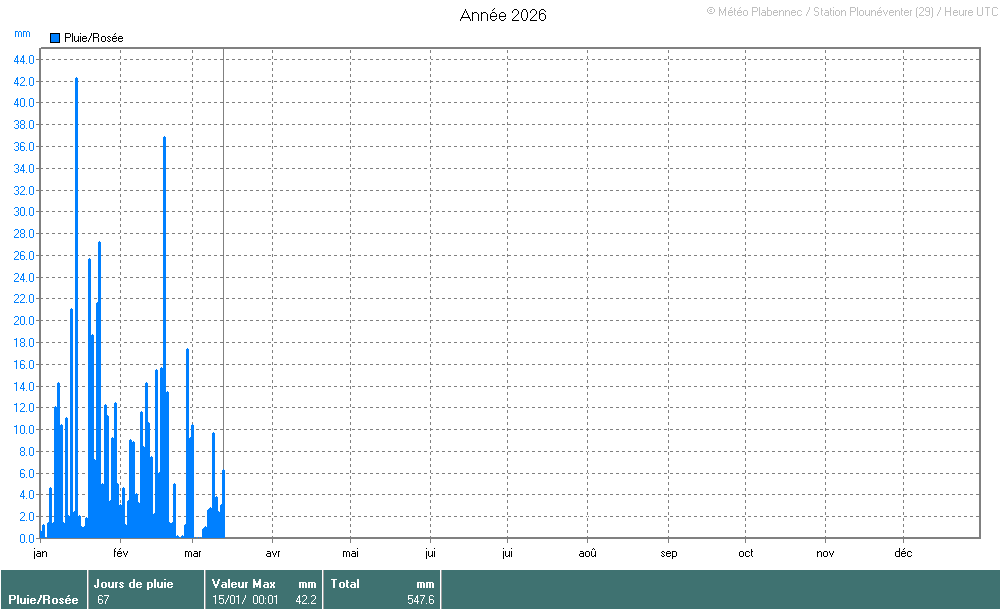Click the mm unit label above y-axis
The height and width of the screenshot is (609, 1000).
(x=22, y=33)
